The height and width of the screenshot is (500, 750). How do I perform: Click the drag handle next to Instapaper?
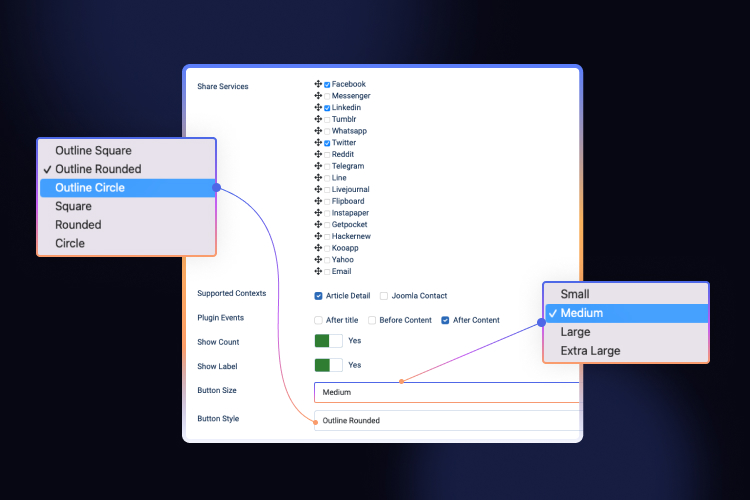[x=318, y=212]
